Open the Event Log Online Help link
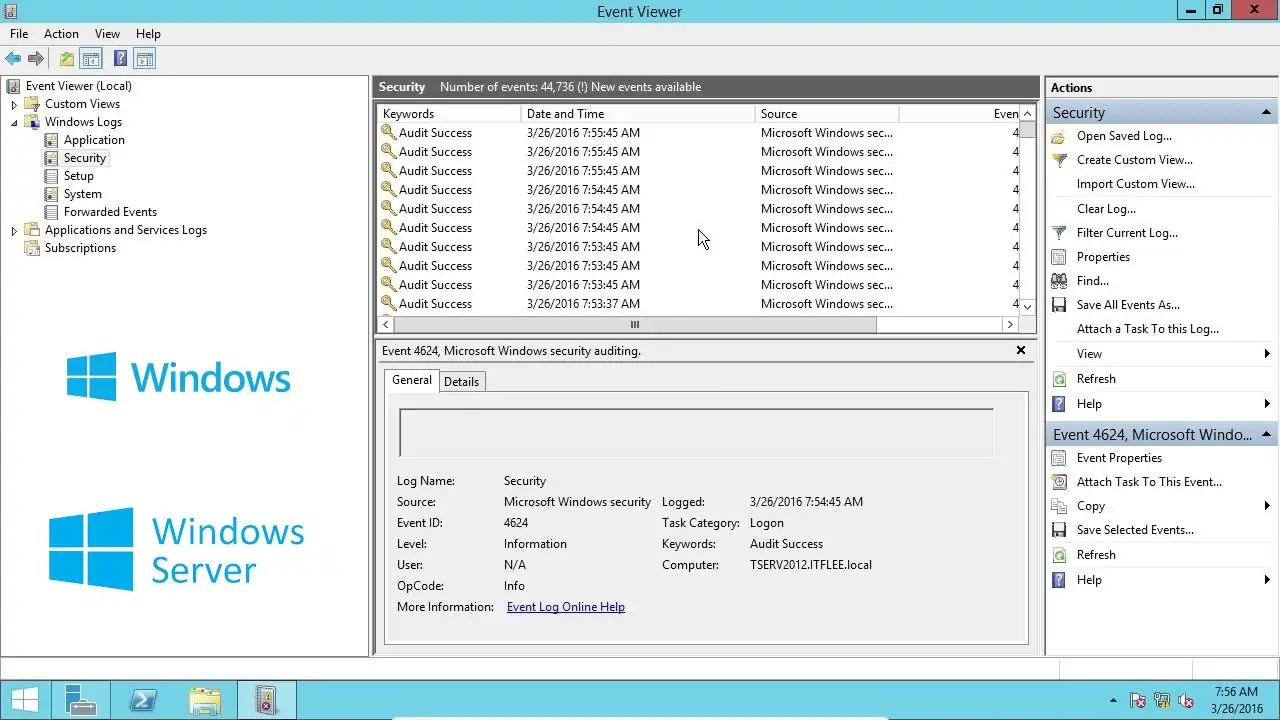 [566, 607]
